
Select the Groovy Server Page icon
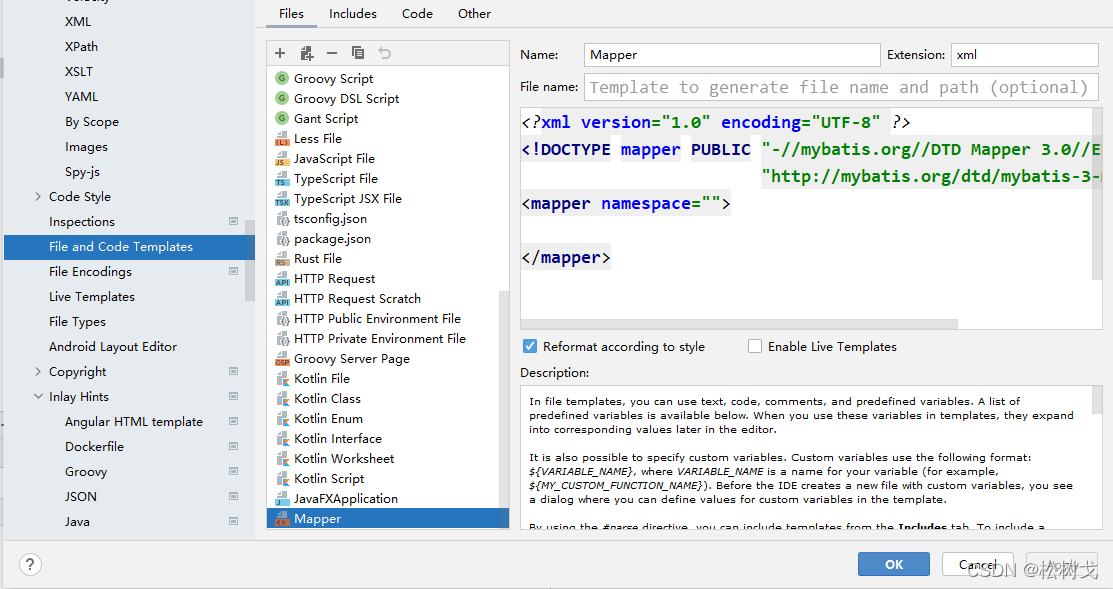pyautogui.click(x=282, y=358)
